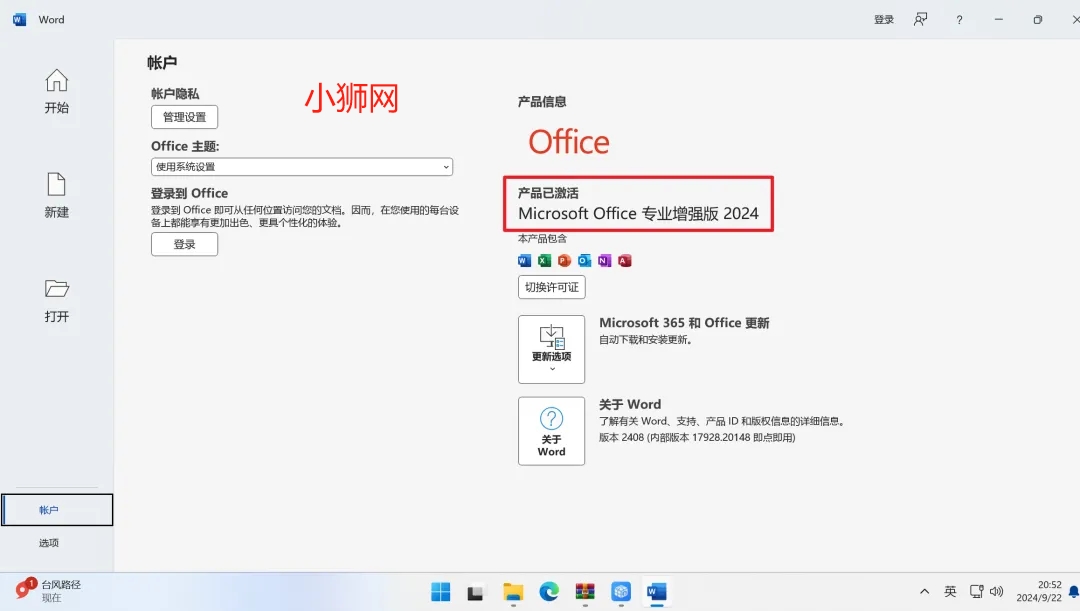Viewport: 1080px width, 611px height.
Task: Click the 关于 Word button
Action: (x=552, y=431)
